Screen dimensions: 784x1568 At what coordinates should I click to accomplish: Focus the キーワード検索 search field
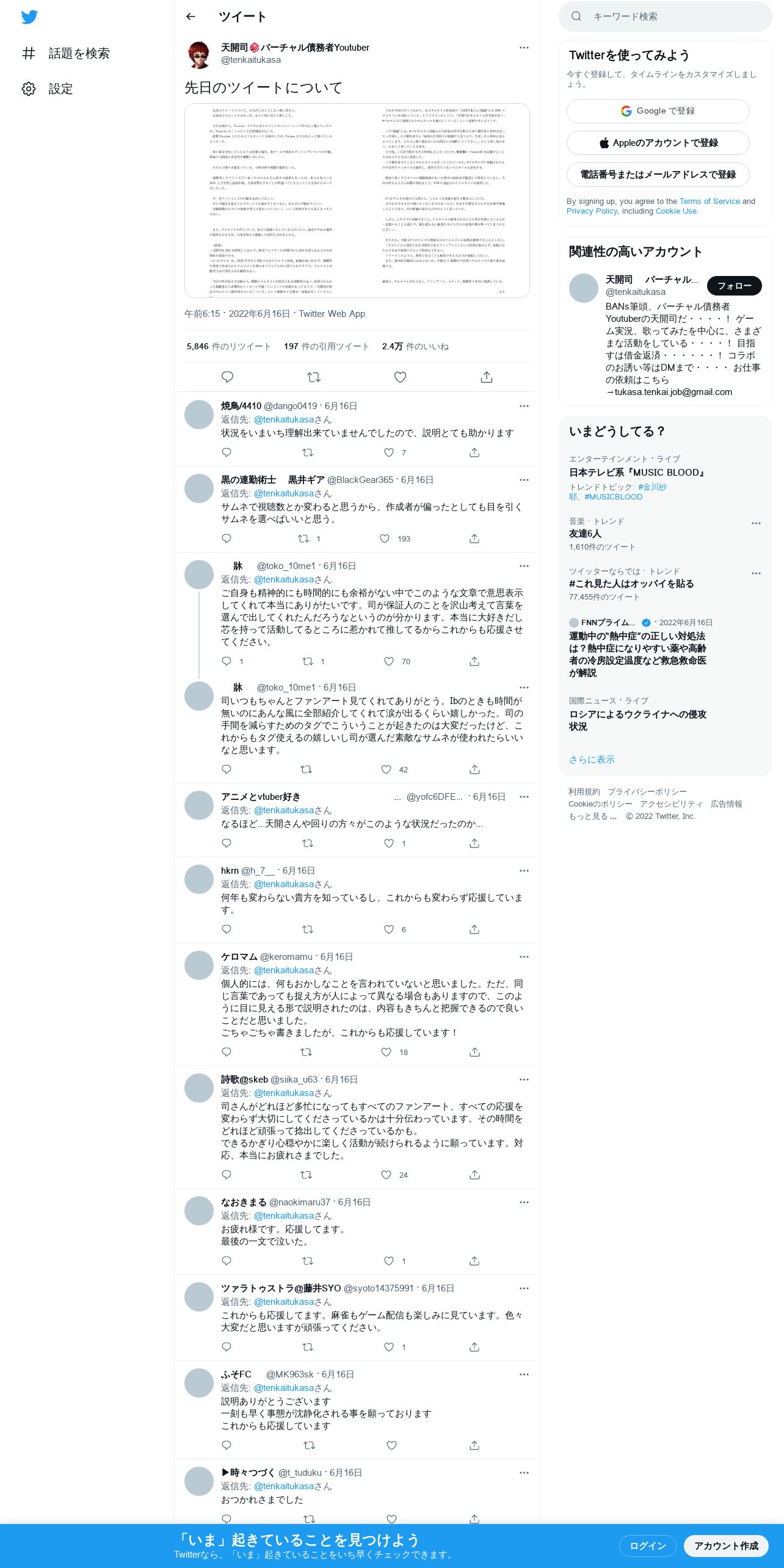[666, 16]
